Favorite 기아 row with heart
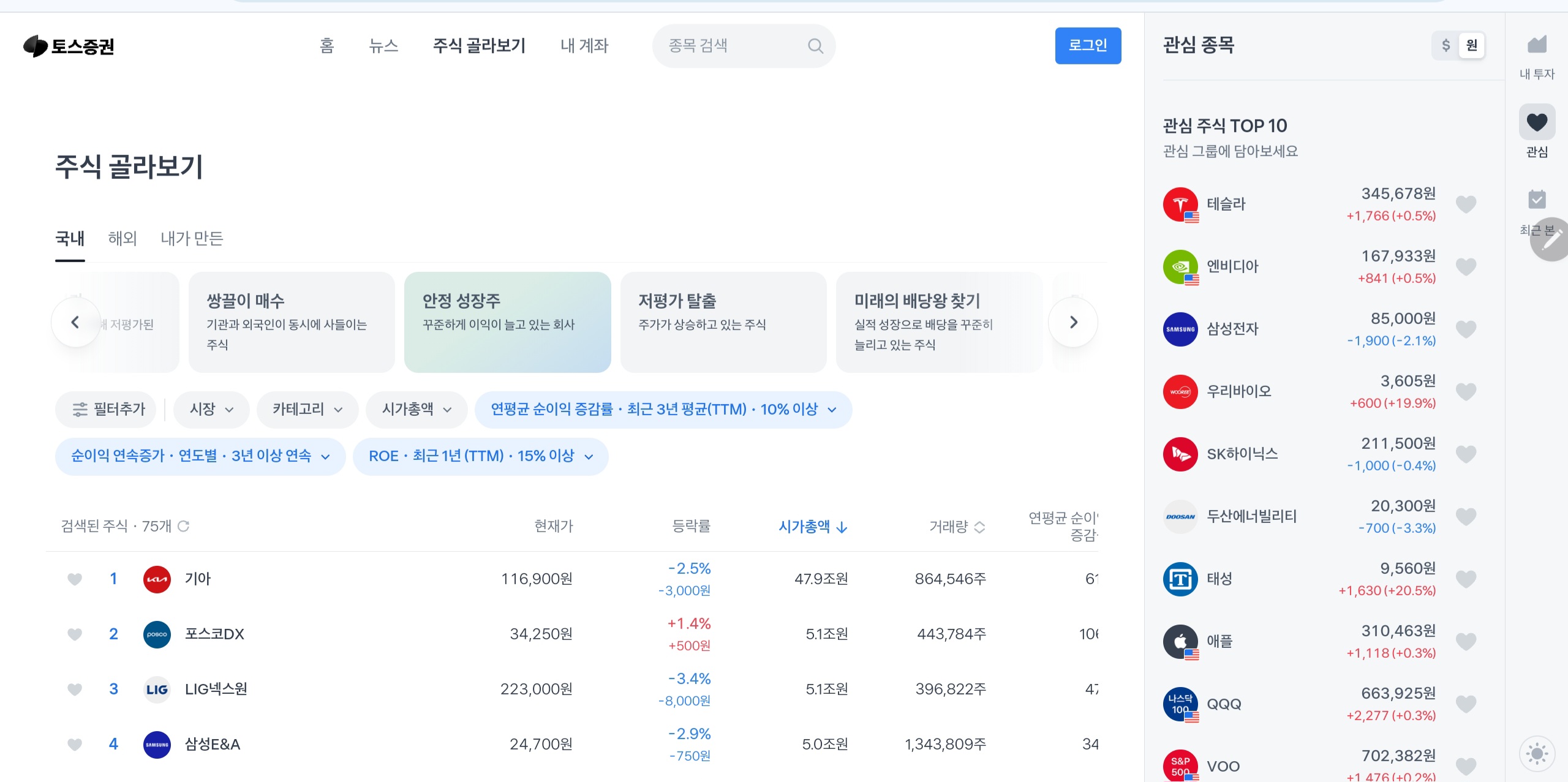1568x782 pixels. tap(75, 579)
